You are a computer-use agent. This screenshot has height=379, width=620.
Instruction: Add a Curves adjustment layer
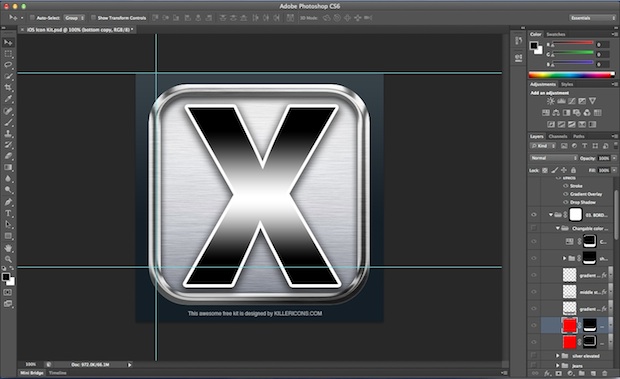click(572, 101)
